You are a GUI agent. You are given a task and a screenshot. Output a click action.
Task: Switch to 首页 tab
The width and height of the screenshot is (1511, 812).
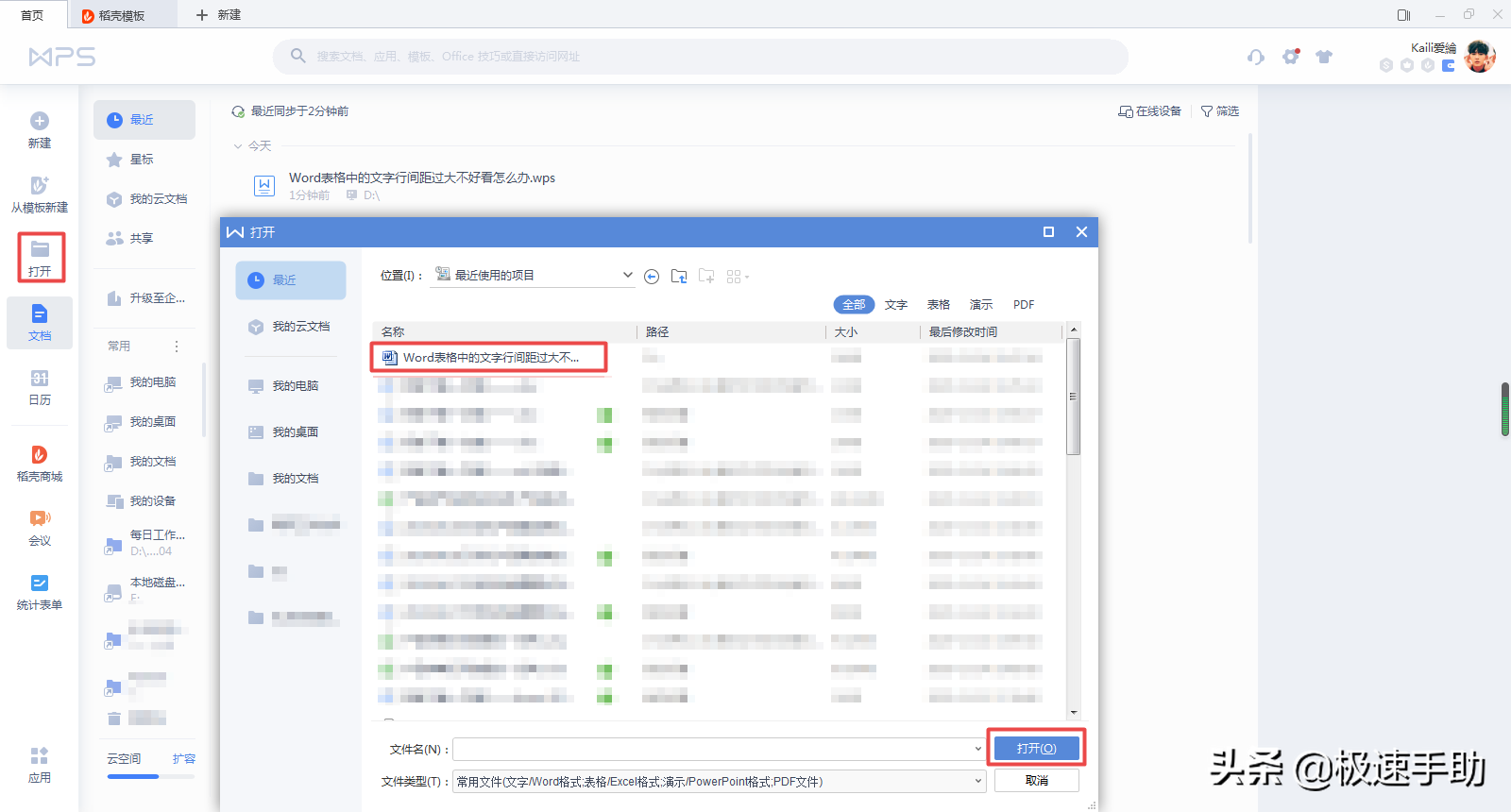click(32, 15)
